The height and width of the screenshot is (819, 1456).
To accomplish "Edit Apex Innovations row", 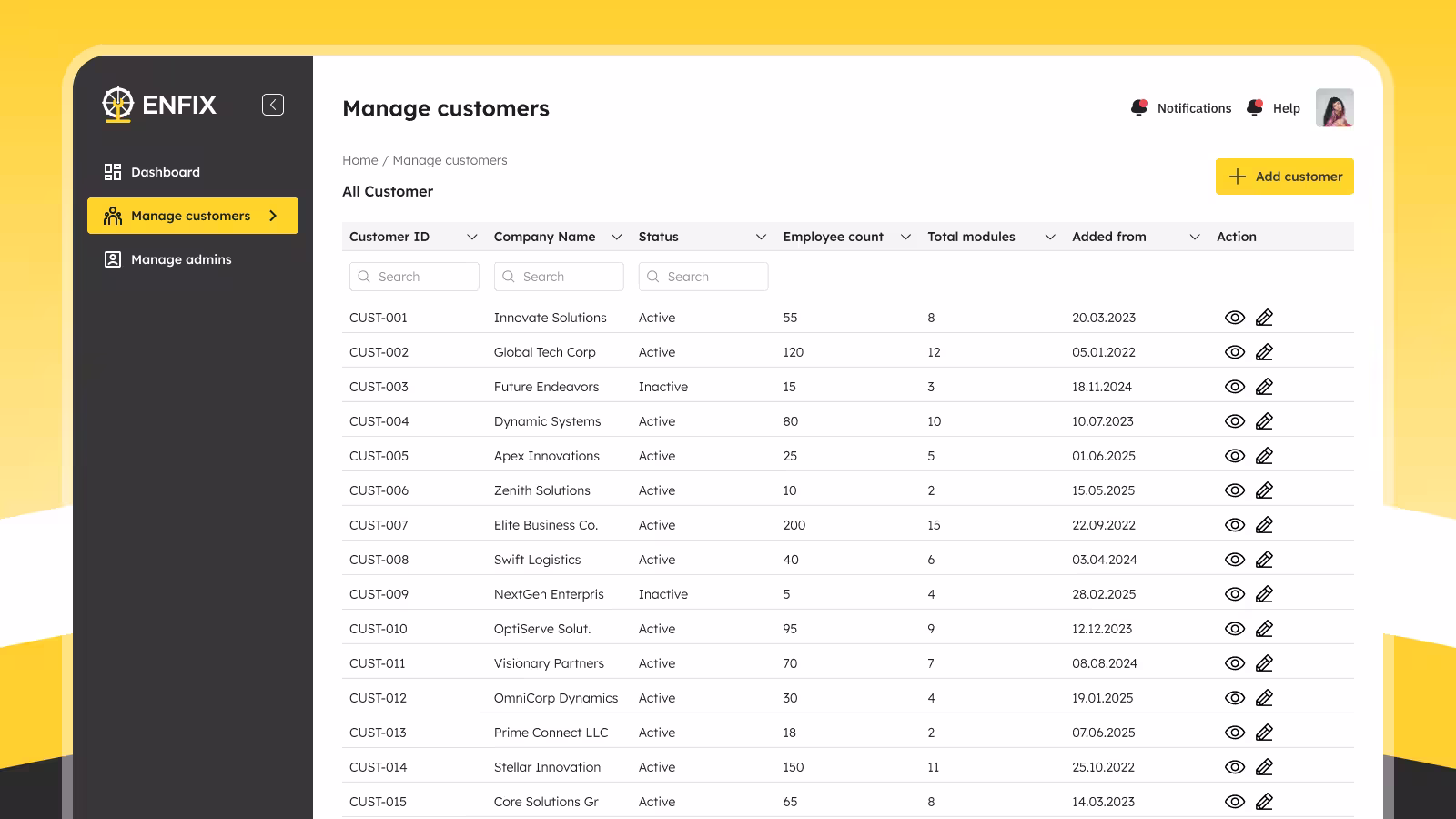I will pyautogui.click(x=1264, y=456).
